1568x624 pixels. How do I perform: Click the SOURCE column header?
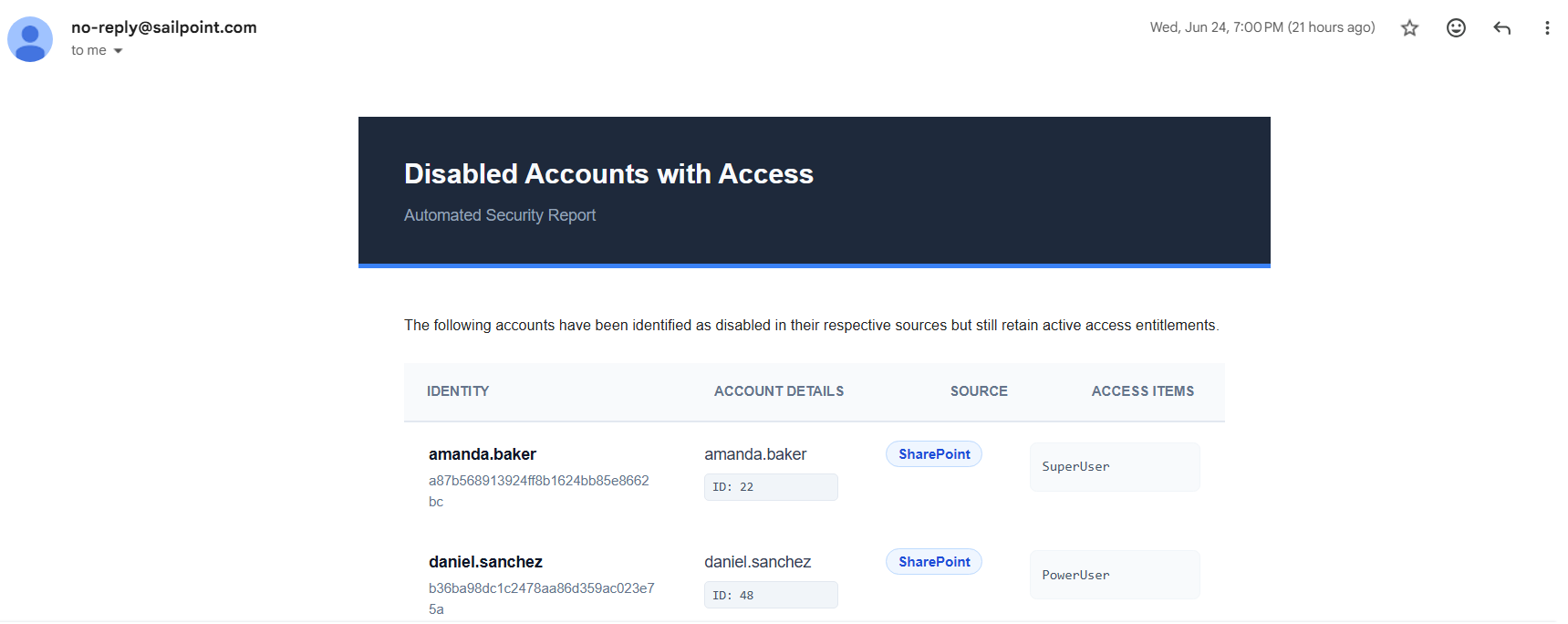click(979, 391)
